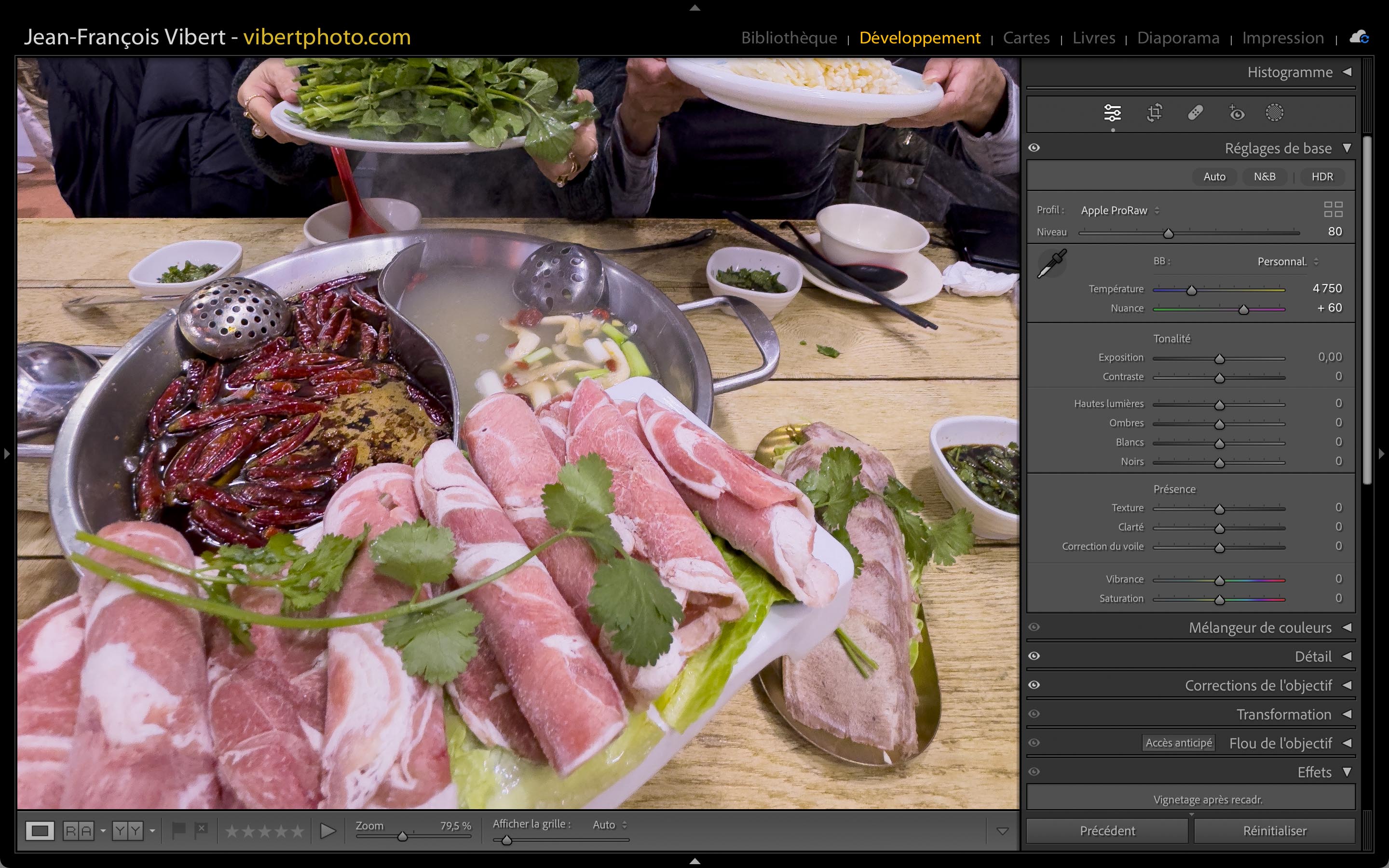Toggle the Détail panel eye icon
Viewport: 1389px width, 868px height.
(1035, 656)
